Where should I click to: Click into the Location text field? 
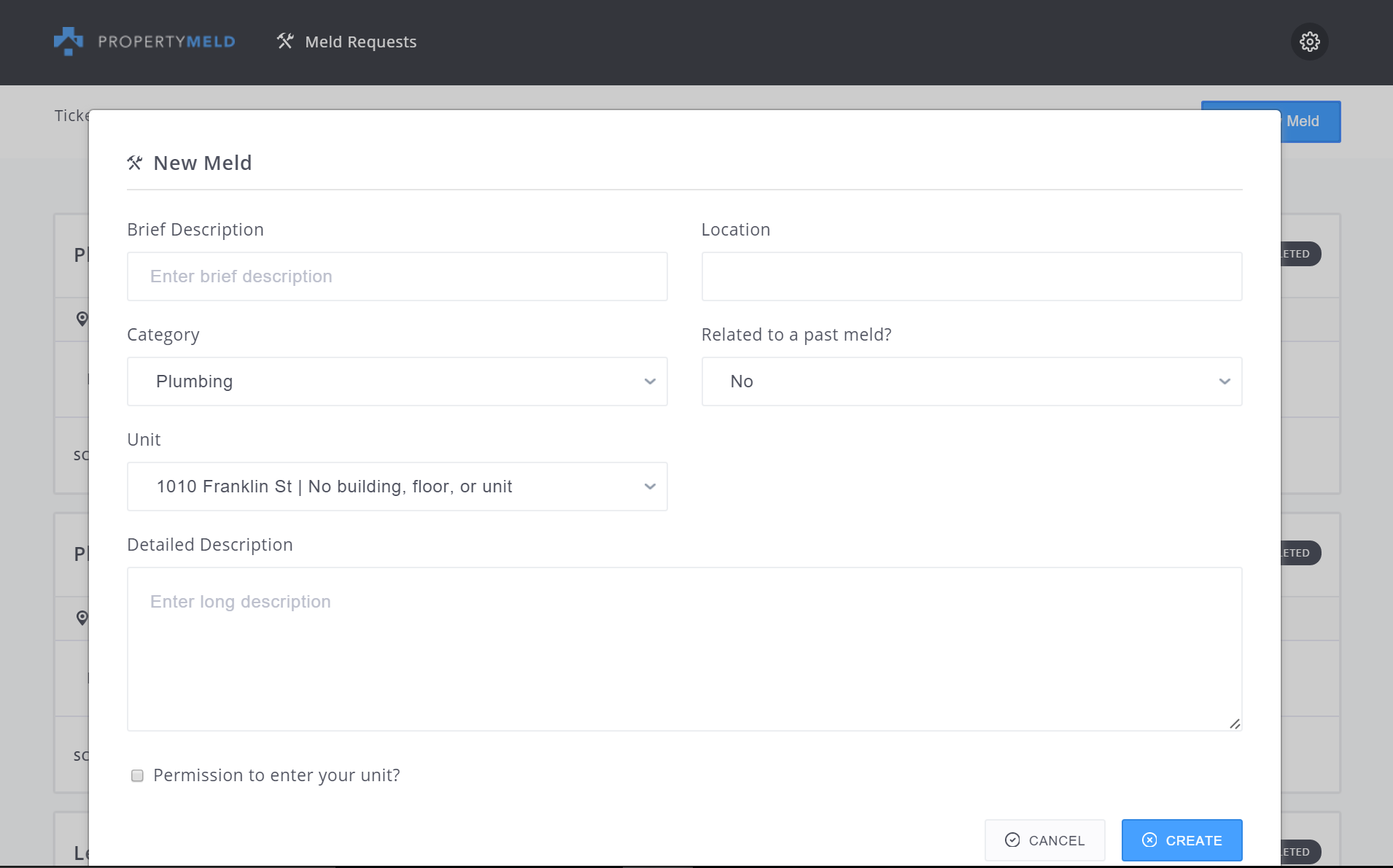click(971, 276)
